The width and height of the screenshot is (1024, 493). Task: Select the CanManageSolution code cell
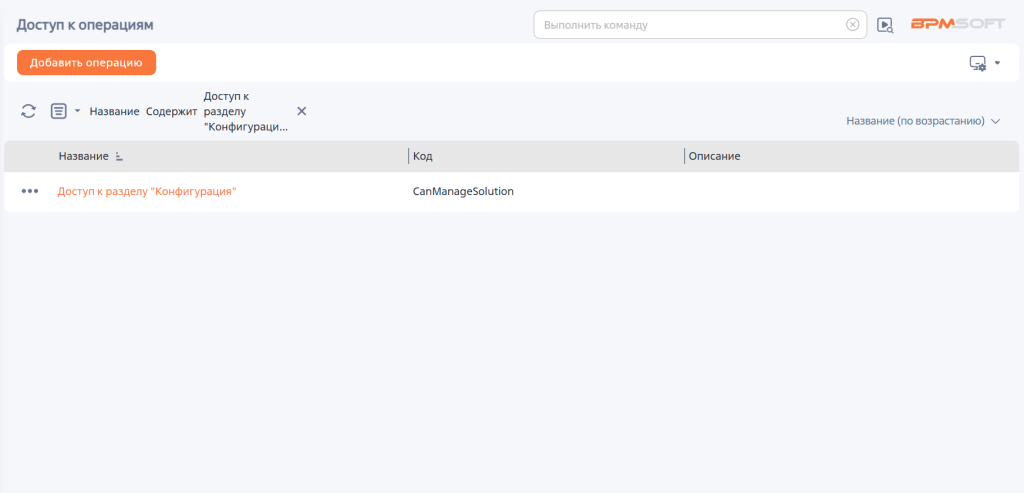coord(463,191)
